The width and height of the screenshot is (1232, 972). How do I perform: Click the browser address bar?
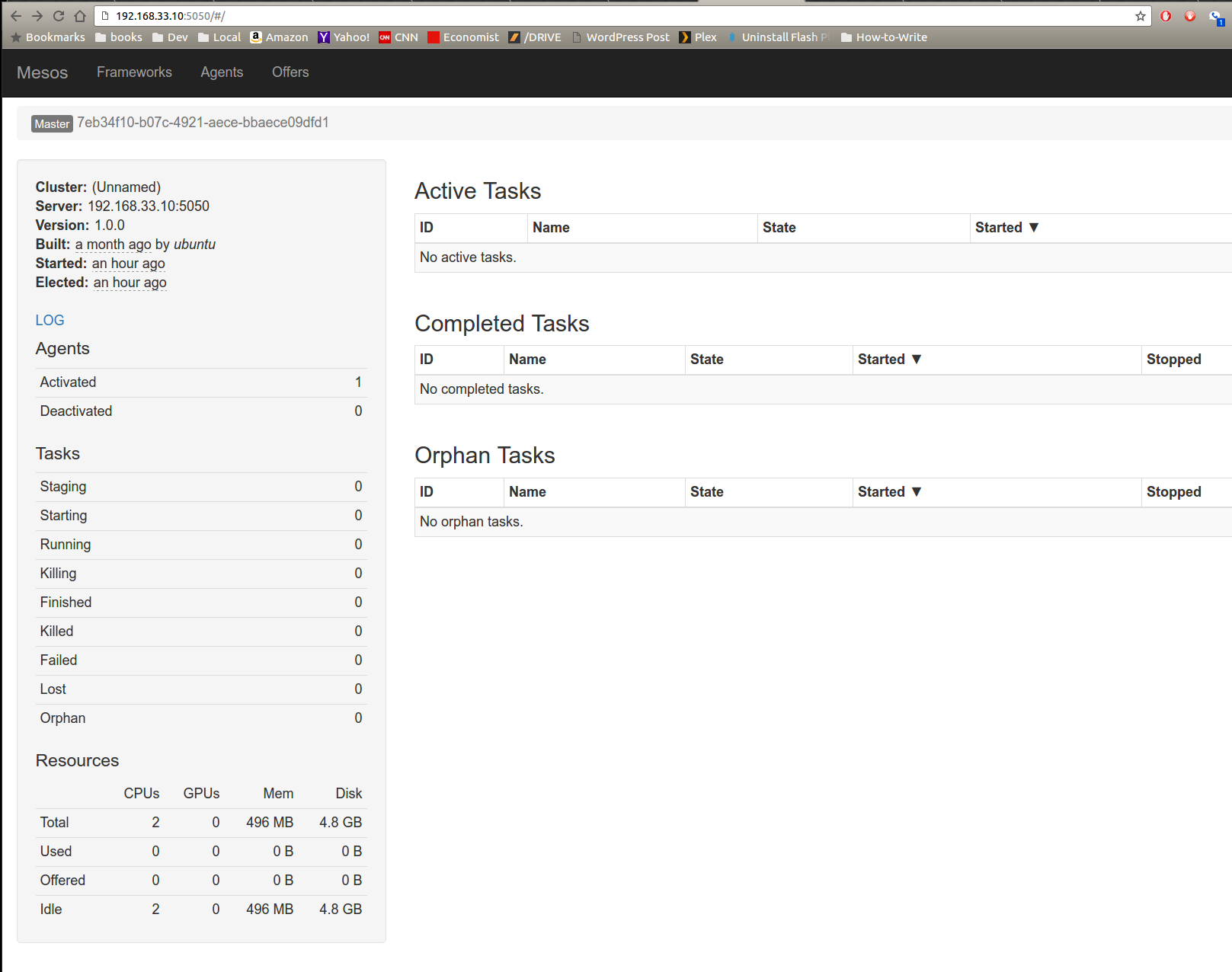click(x=610, y=16)
